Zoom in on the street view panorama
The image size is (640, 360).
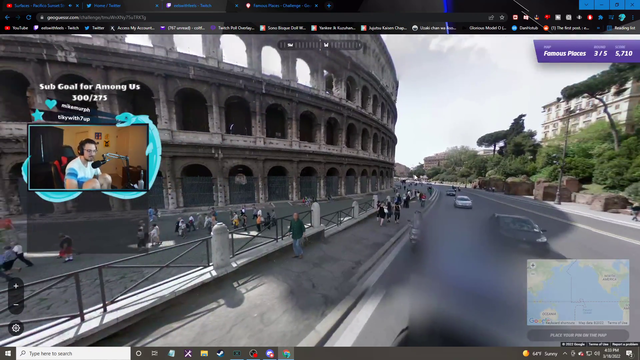click(16, 287)
